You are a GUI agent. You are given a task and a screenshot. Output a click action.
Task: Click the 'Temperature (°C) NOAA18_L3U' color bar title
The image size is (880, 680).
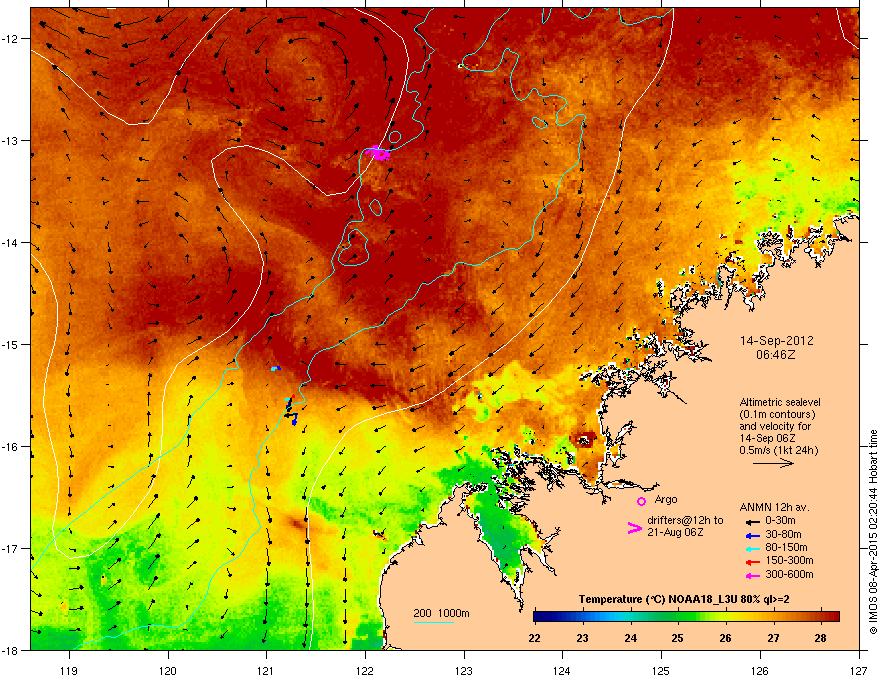(660, 600)
